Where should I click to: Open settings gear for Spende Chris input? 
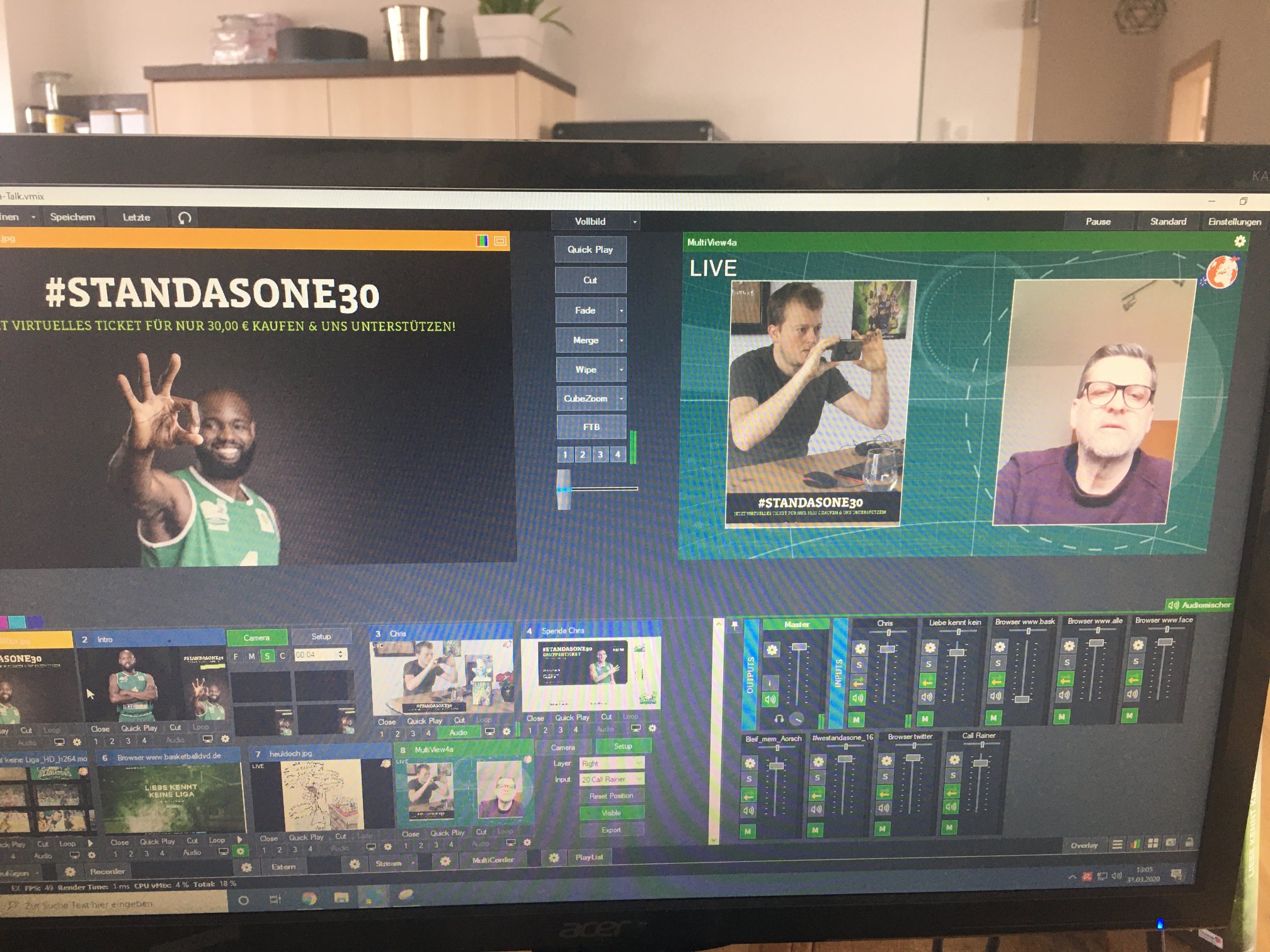pyautogui.click(x=652, y=728)
